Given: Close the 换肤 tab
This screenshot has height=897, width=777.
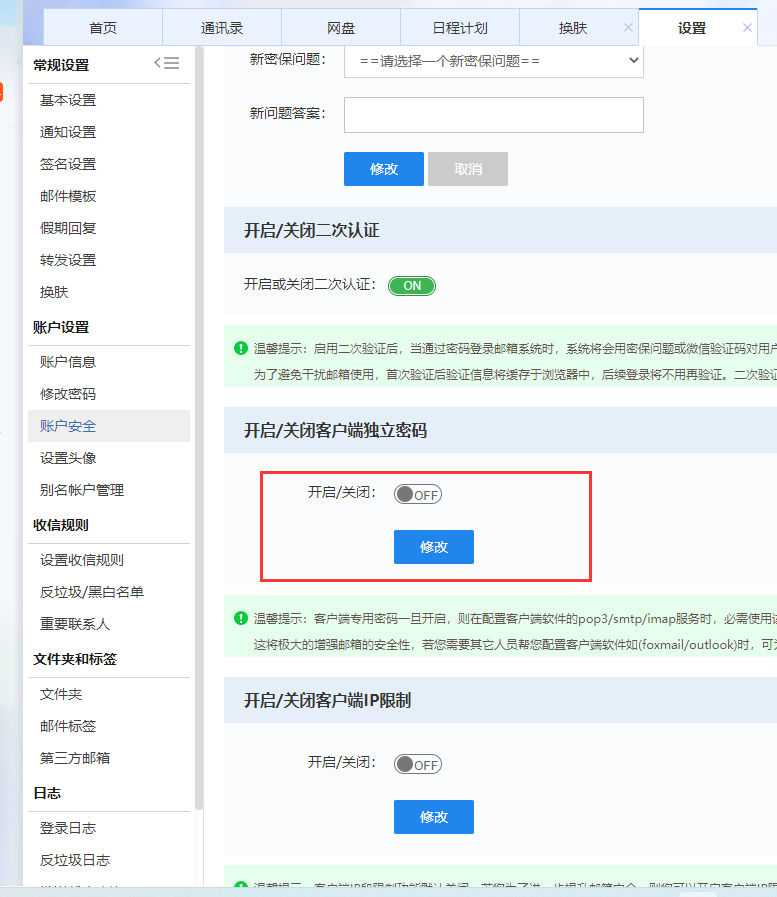Looking at the screenshot, I should click(x=628, y=28).
